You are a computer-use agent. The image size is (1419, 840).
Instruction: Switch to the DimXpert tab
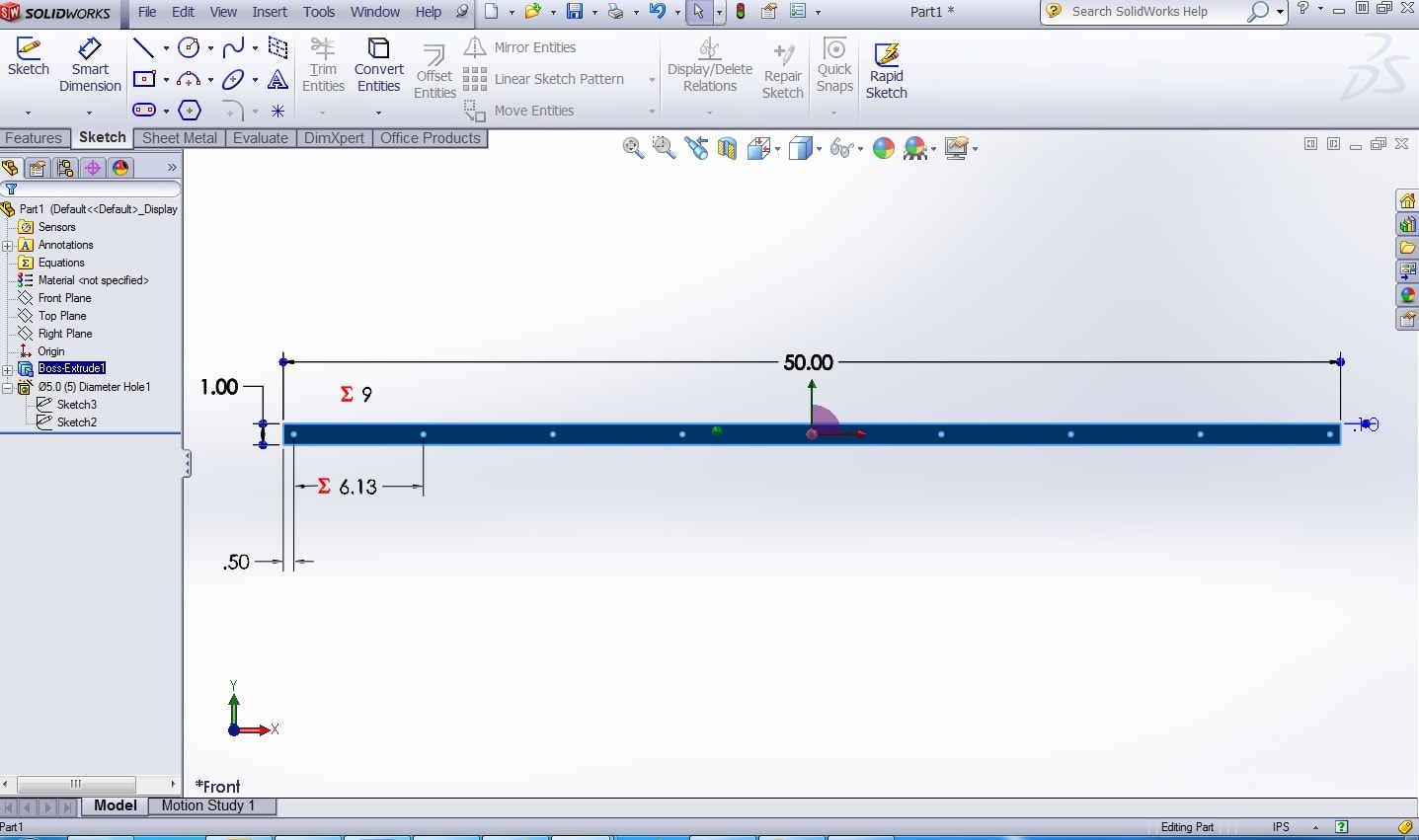coord(334,138)
